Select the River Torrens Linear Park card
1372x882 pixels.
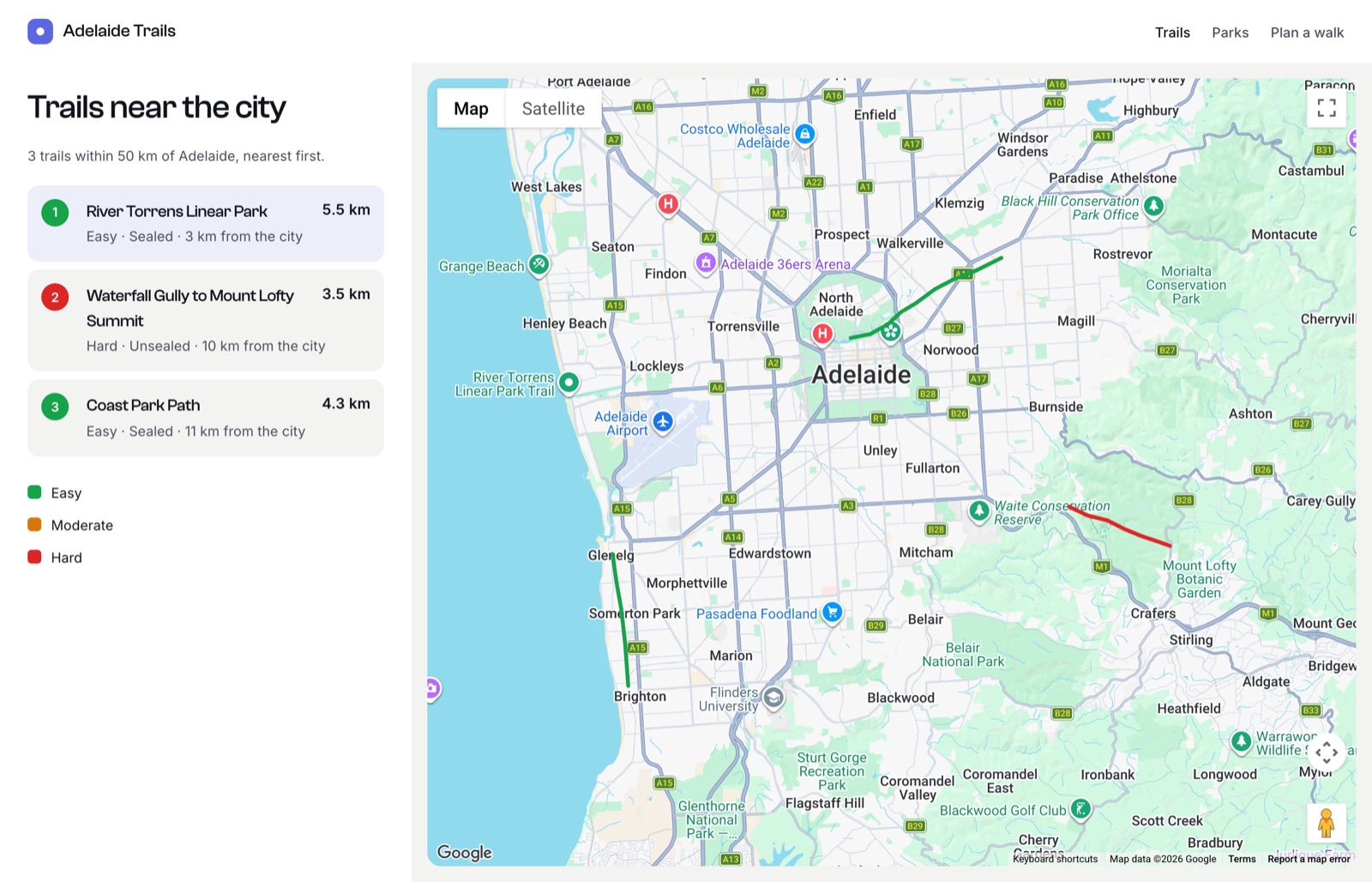point(206,223)
